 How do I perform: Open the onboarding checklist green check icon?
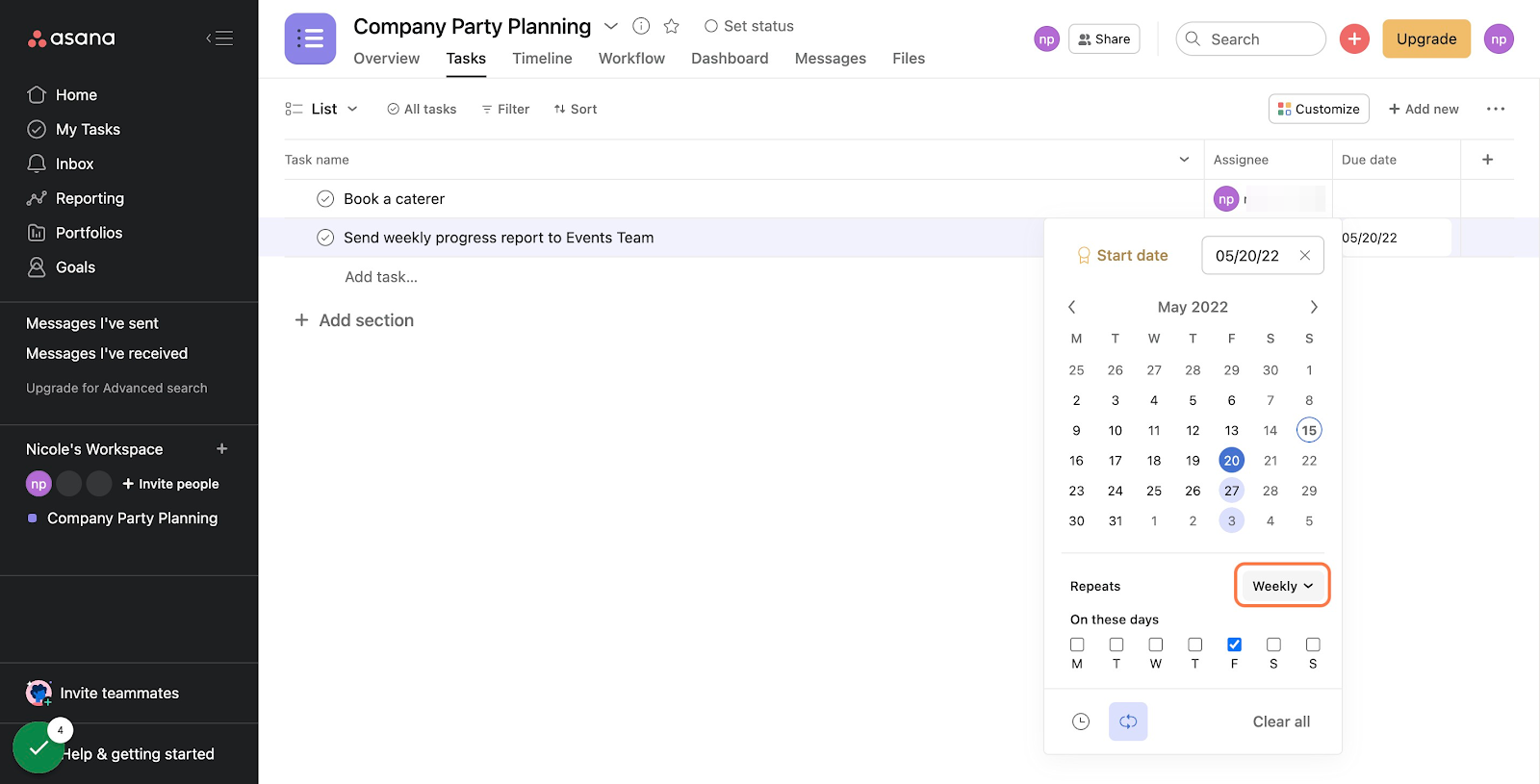(38, 747)
